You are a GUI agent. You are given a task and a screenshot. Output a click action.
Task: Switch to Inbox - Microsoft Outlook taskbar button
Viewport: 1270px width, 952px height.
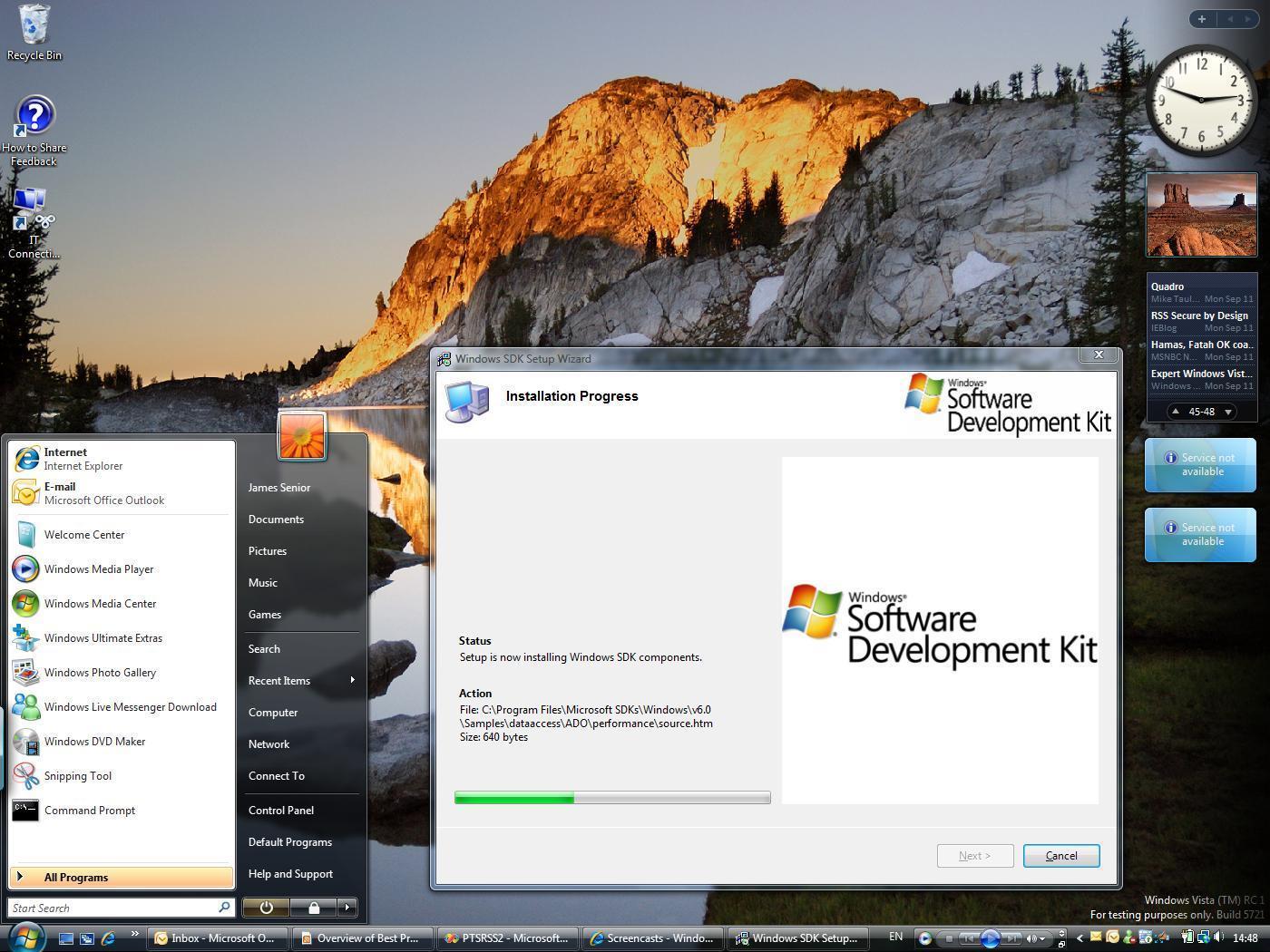[x=219, y=938]
